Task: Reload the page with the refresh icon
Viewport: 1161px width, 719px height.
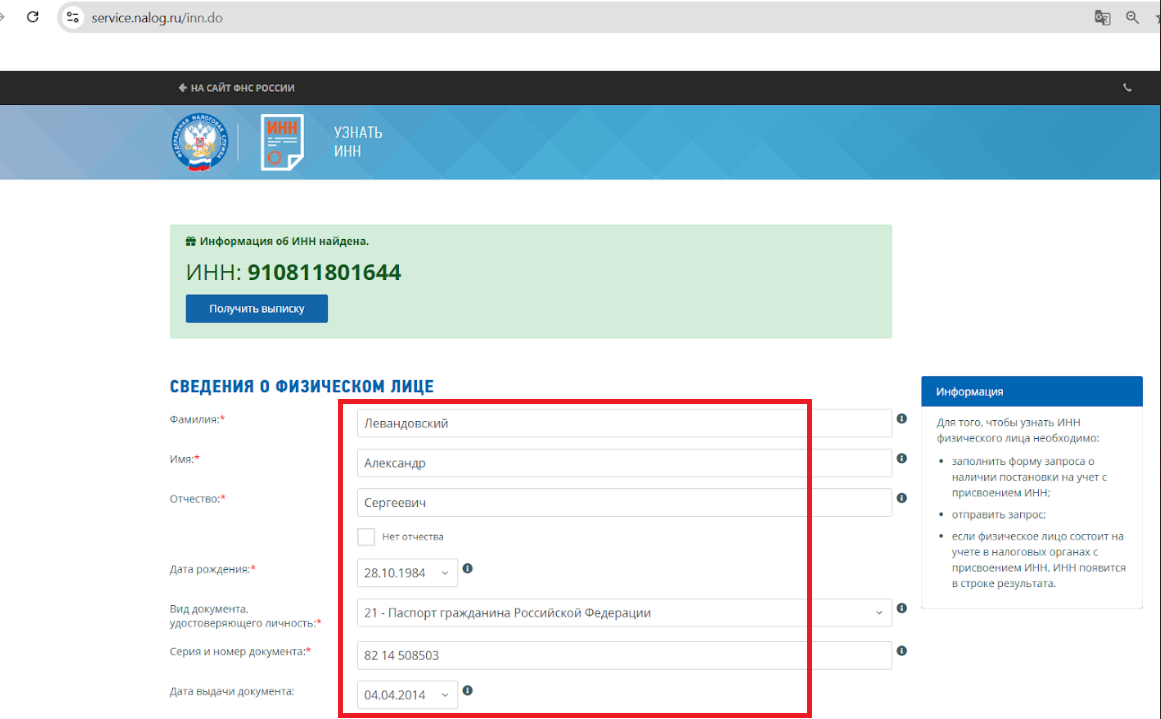Action: (33, 17)
